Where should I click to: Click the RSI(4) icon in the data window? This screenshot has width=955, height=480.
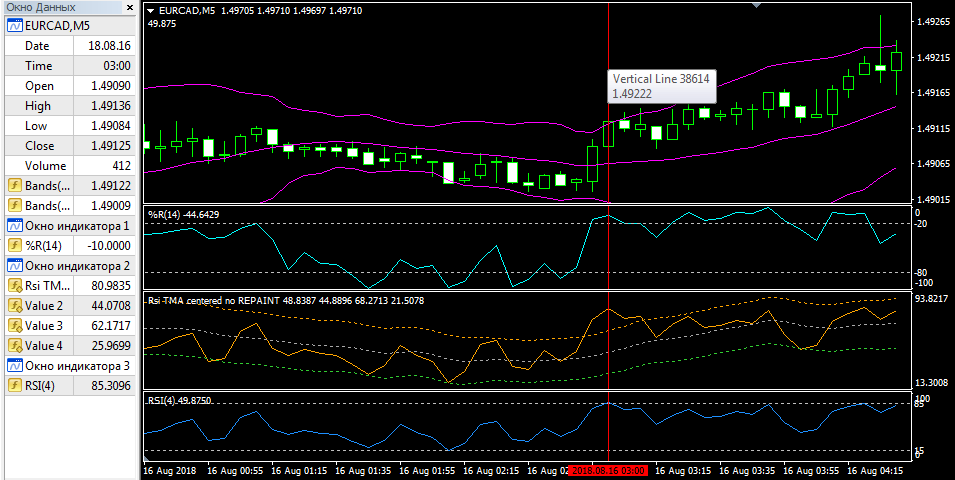click(15, 386)
